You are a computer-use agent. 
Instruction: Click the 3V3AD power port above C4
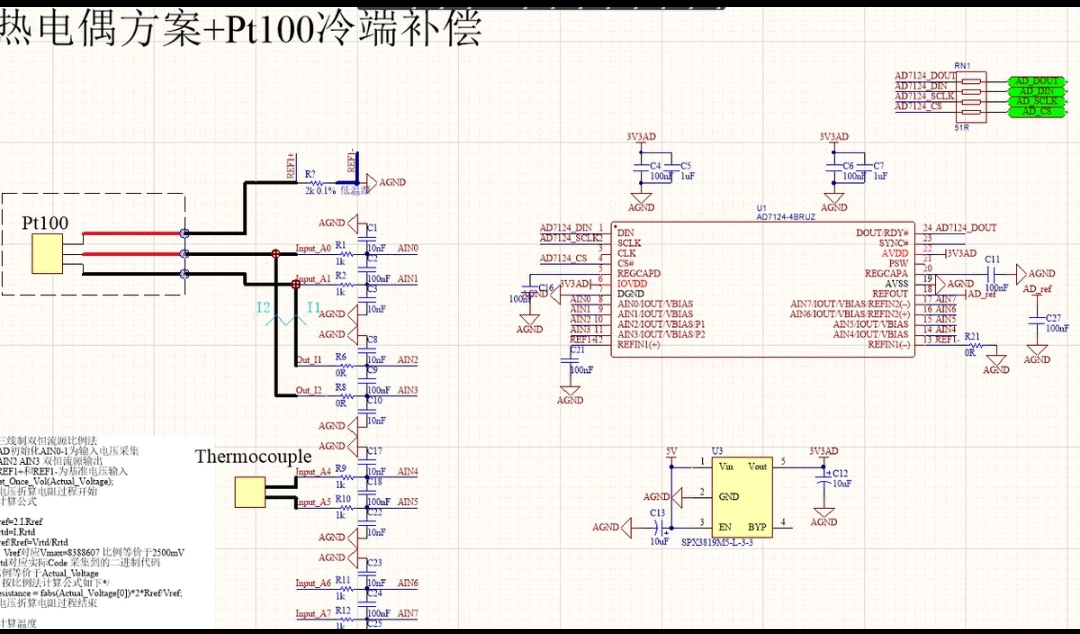[x=641, y=139]
